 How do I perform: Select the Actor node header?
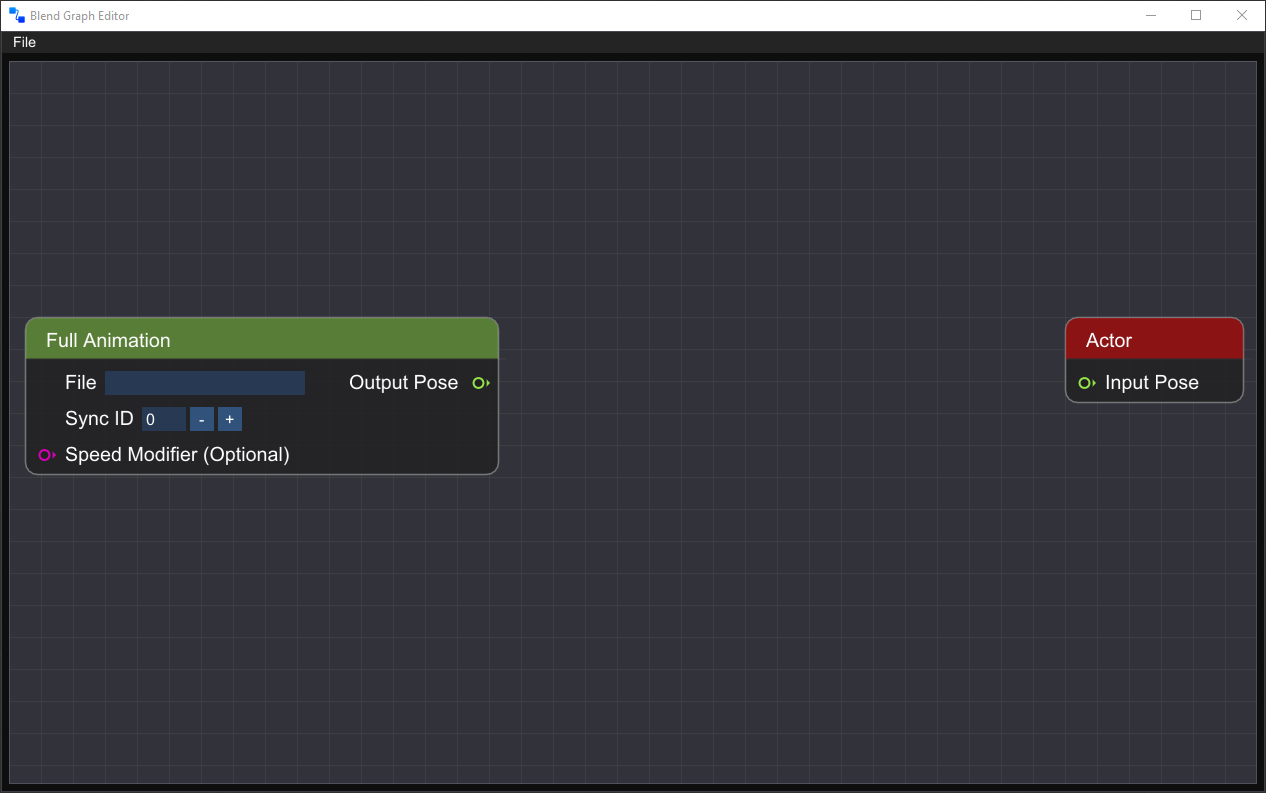point(1154,339)
